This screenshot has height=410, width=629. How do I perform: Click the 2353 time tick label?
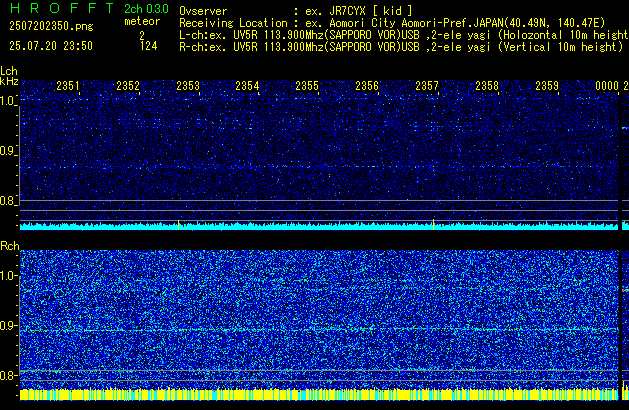(x=188, y=86)
